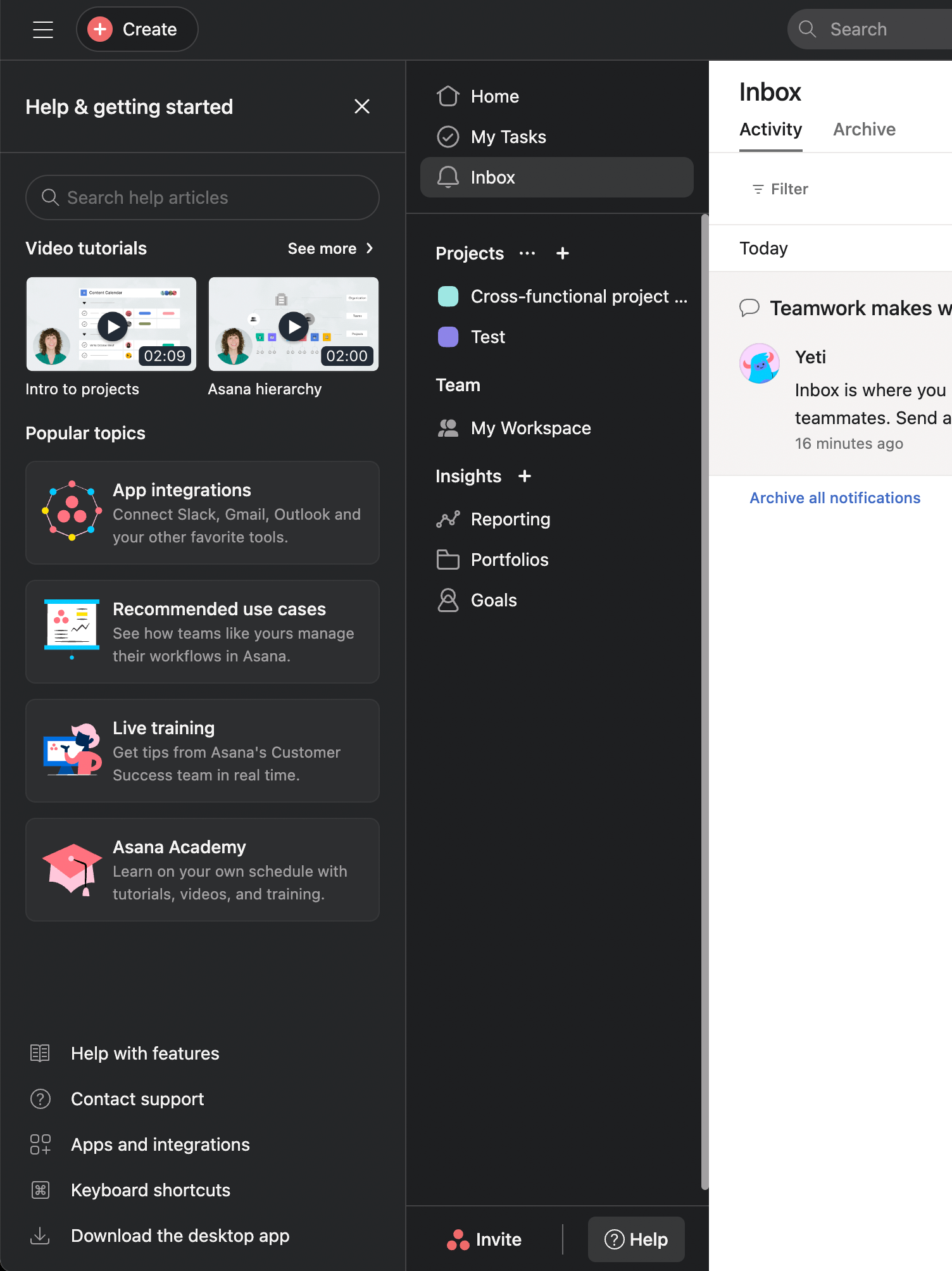Go to My Tasks checkmark icon
The height and width of the screenshot is (1271, 952).
coord(448,137)
